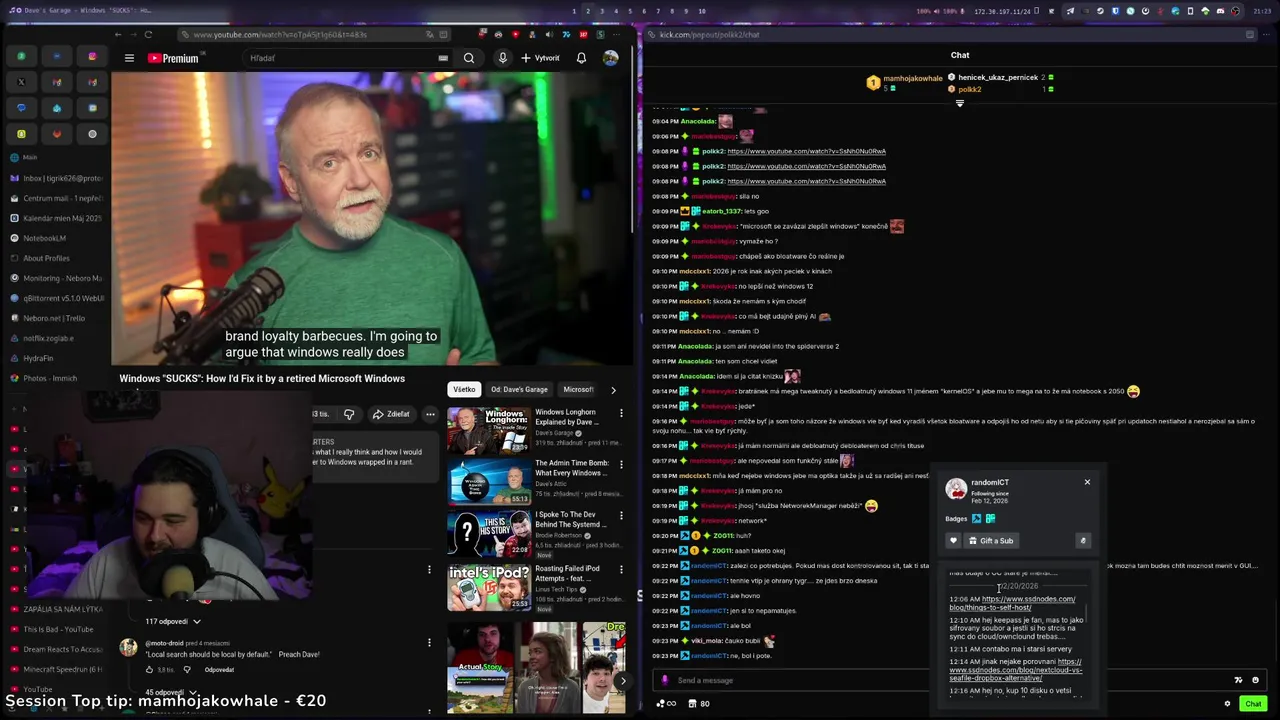
Task: Open options for I Spoke To The Dev
Action: (621, 516)
